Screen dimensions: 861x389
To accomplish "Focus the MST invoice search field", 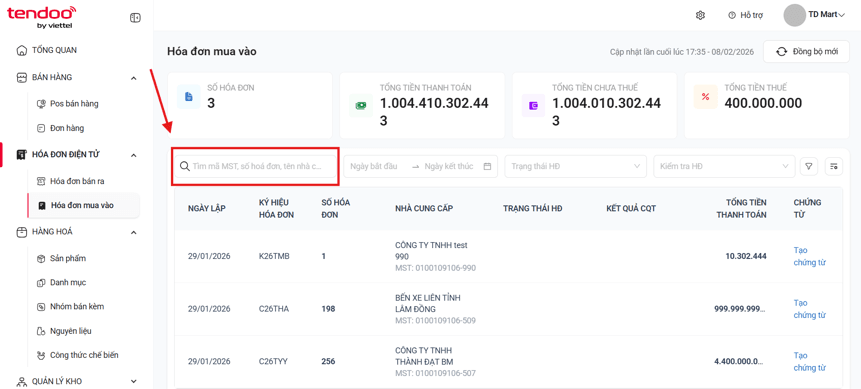I will (255, 166).
